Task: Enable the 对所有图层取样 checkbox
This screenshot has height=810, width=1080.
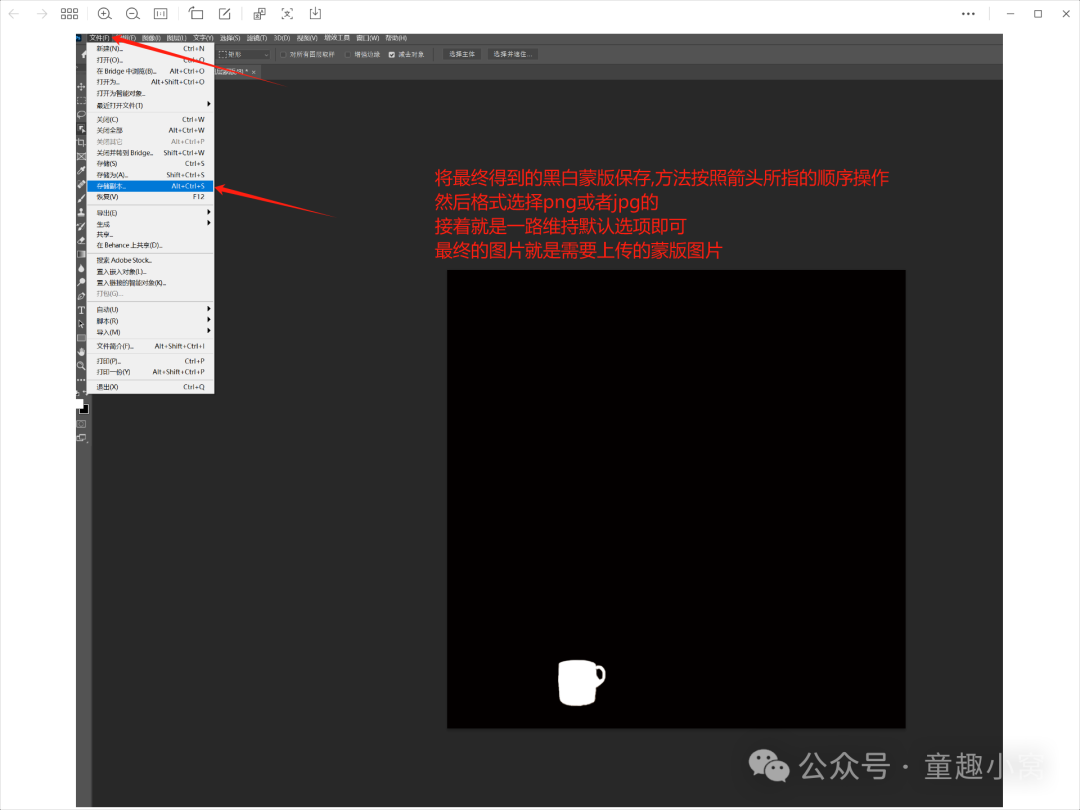Action: [x=284, y=54]
